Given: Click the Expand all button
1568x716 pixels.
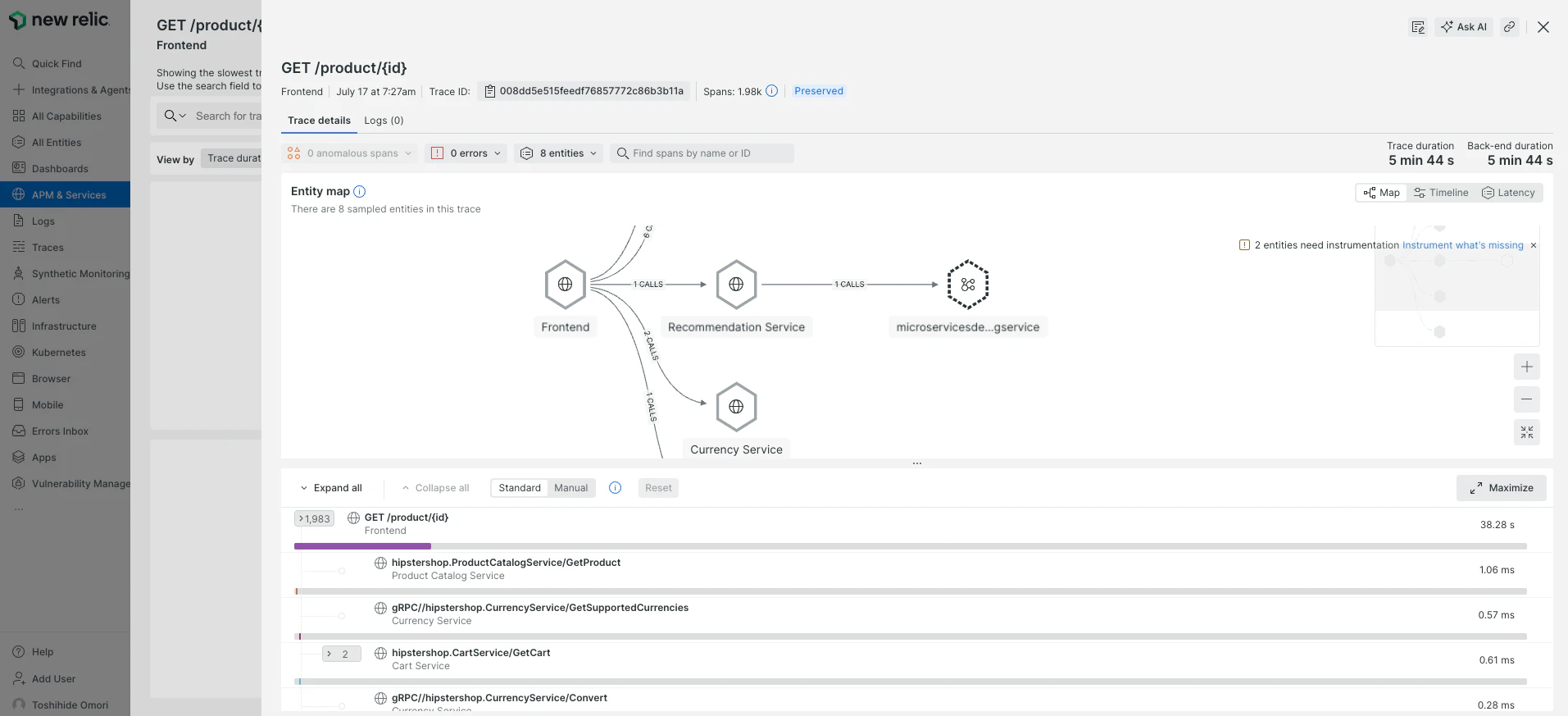Looking at the screenshot, I should point(331,488).
